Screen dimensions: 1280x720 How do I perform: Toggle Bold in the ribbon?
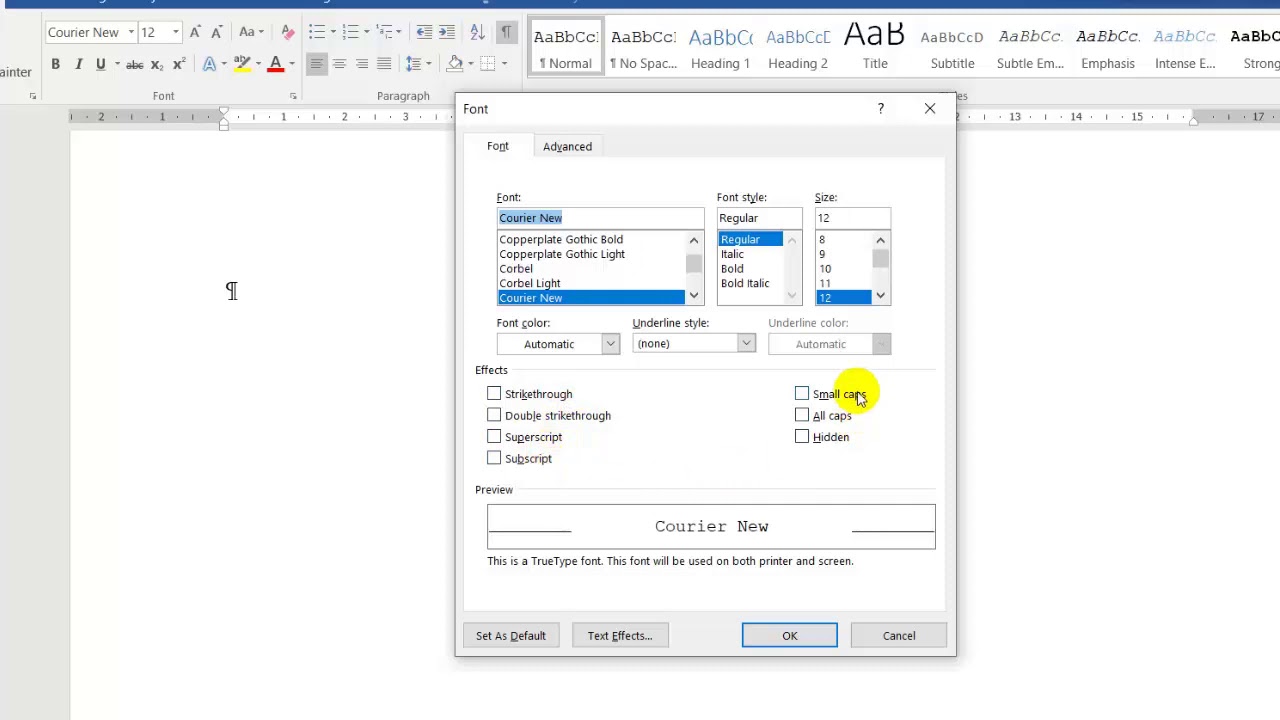pos(55,64)
